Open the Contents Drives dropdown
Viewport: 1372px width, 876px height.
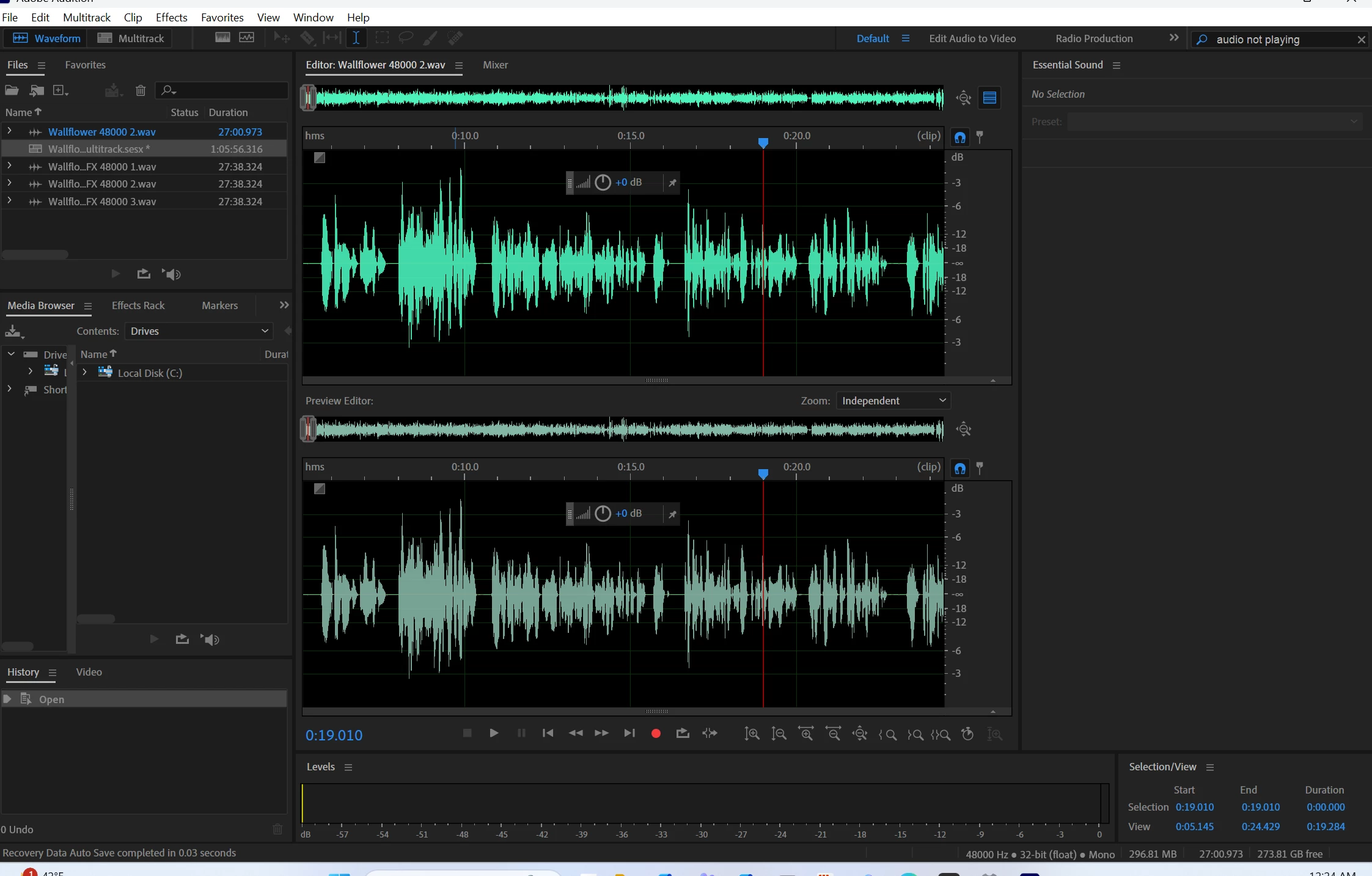point(199,331)
